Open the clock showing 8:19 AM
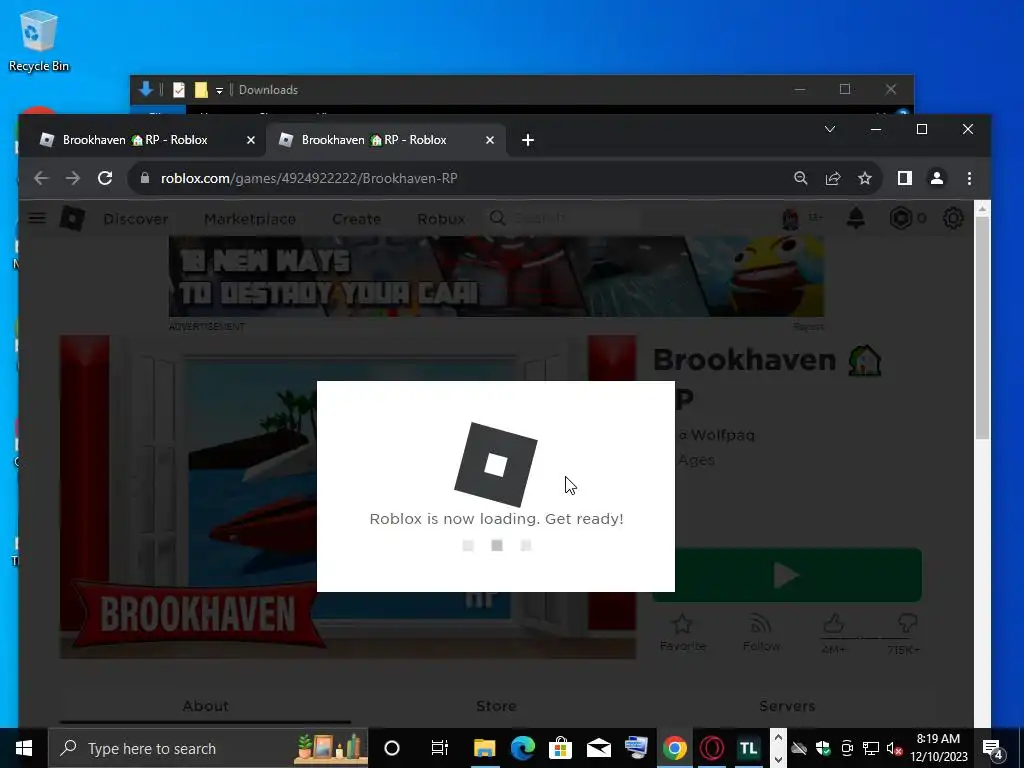 tap(938, 739)
